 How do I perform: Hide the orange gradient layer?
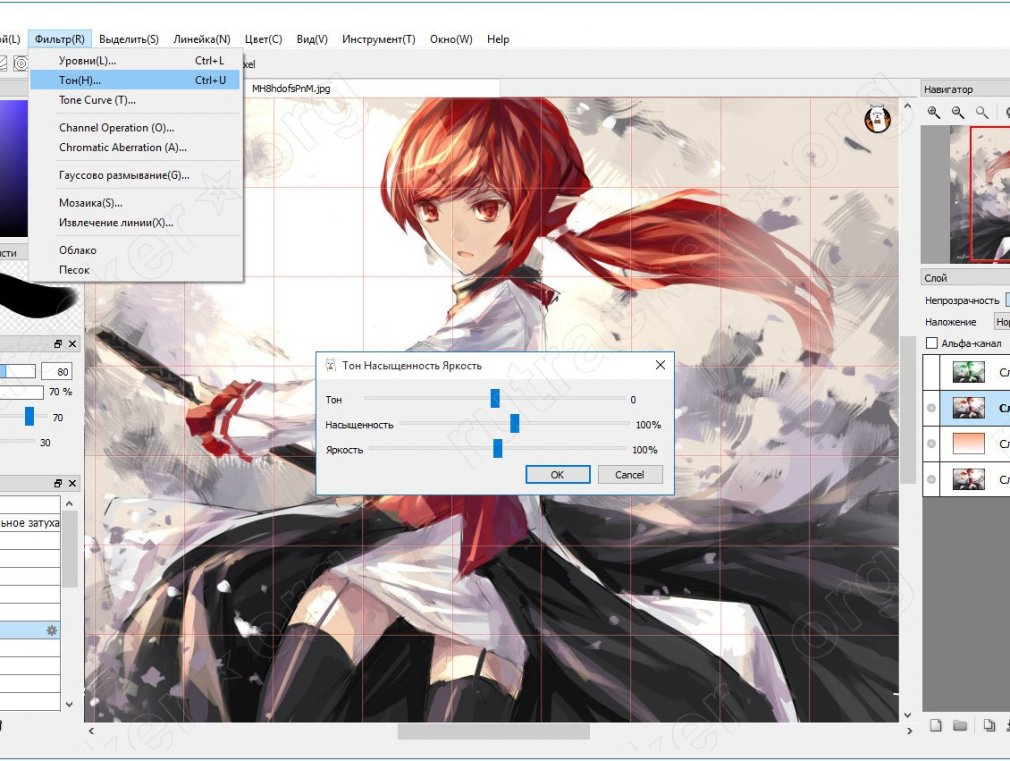point(931,444)
